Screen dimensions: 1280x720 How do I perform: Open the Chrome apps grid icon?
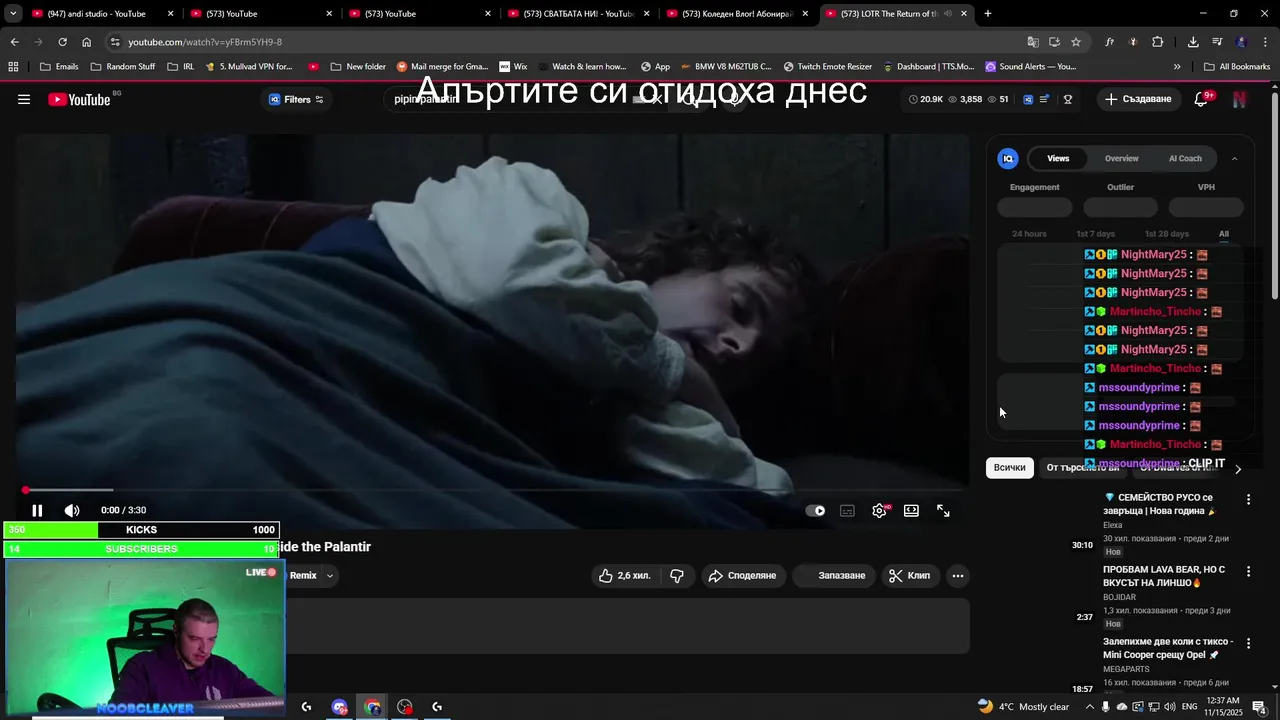(13, 67)
